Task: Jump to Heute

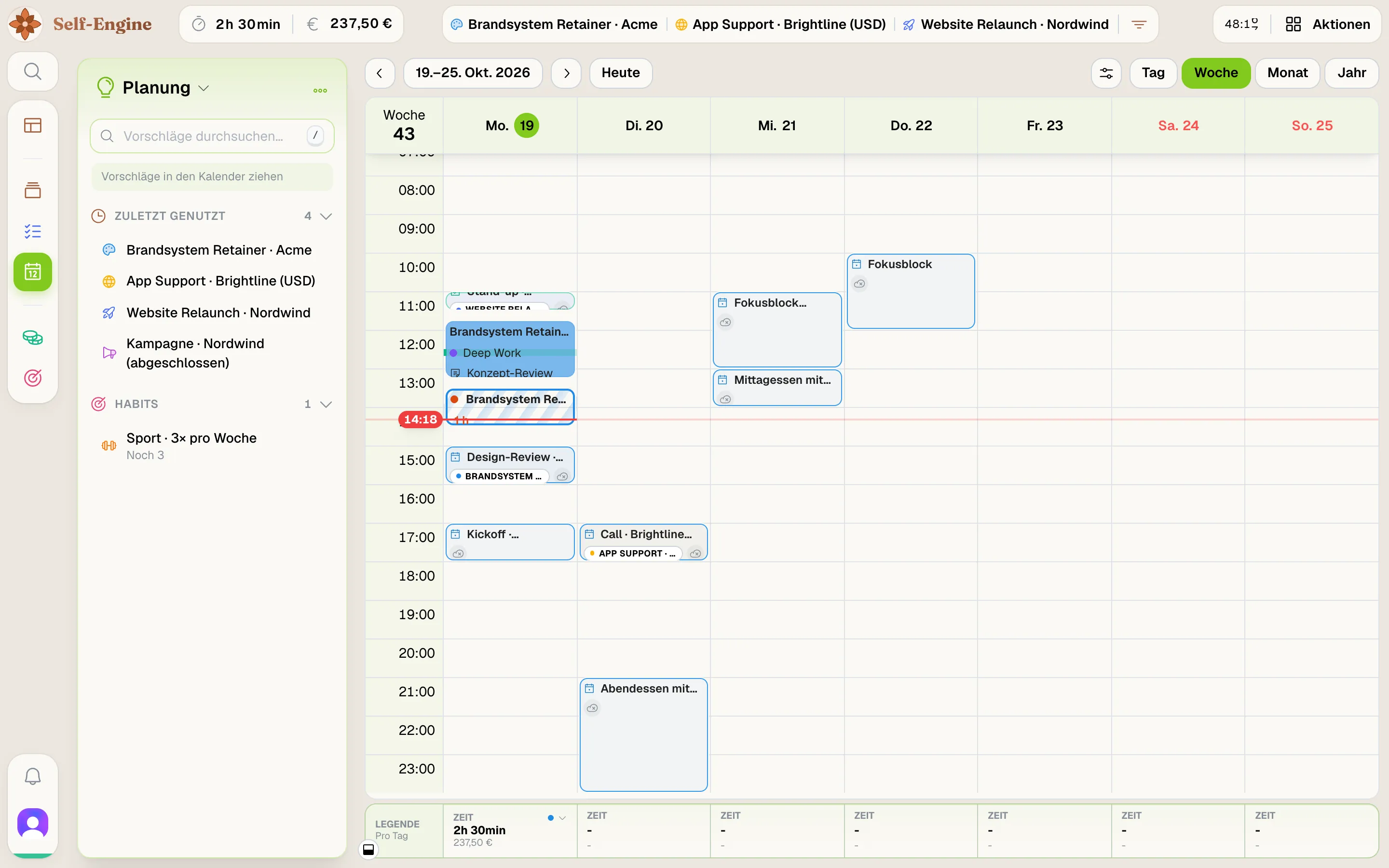Action: pos(620,73)
